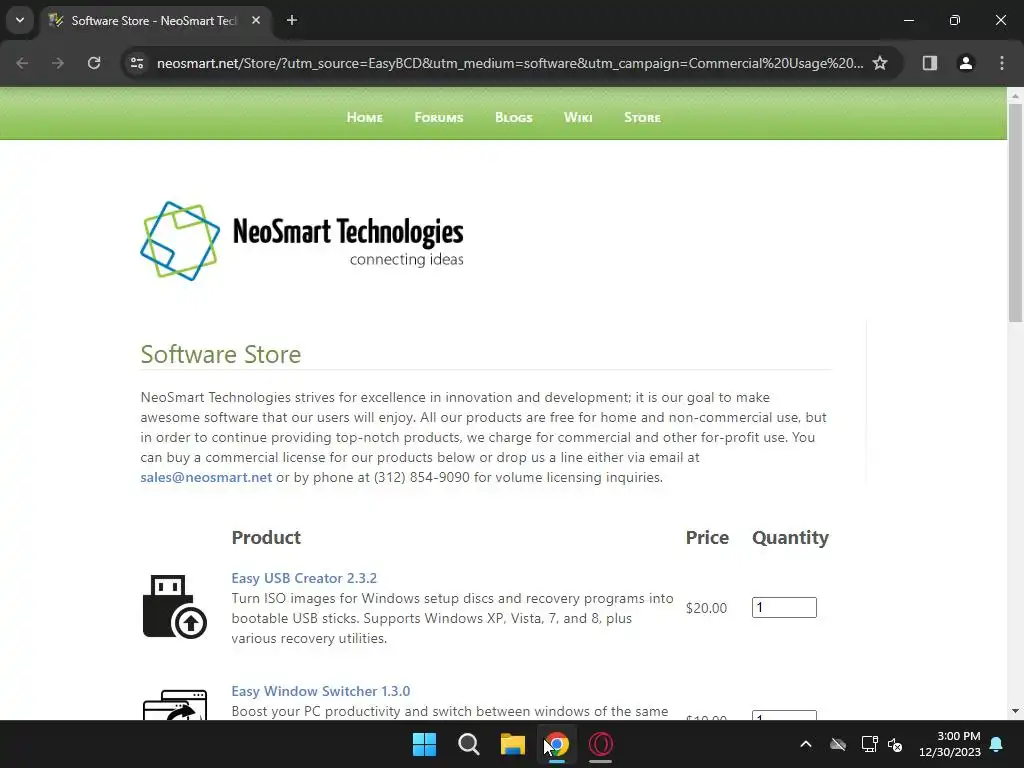Image resolution: width=1024 pixels, height=768 pixels.
Task: Click the Easy Window Switcher product icon
Action: pos(174,705)
